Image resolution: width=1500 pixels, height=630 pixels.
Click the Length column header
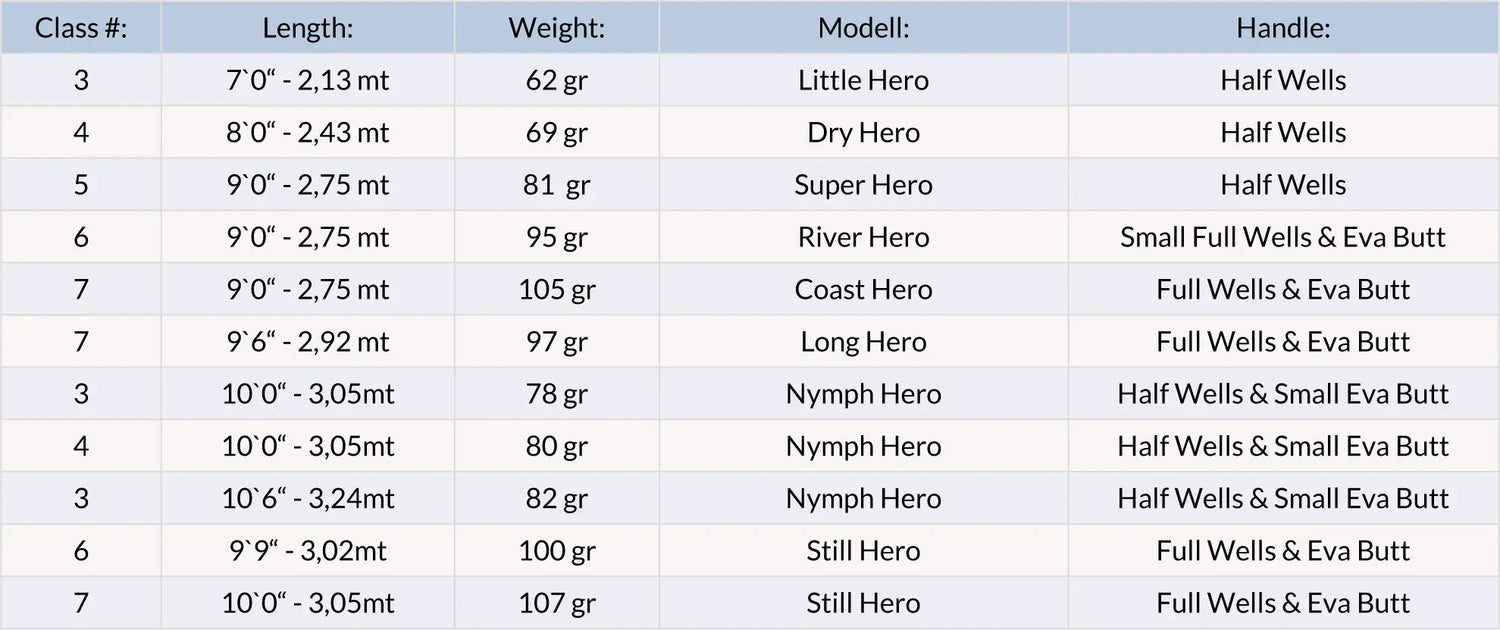[308, 28]
